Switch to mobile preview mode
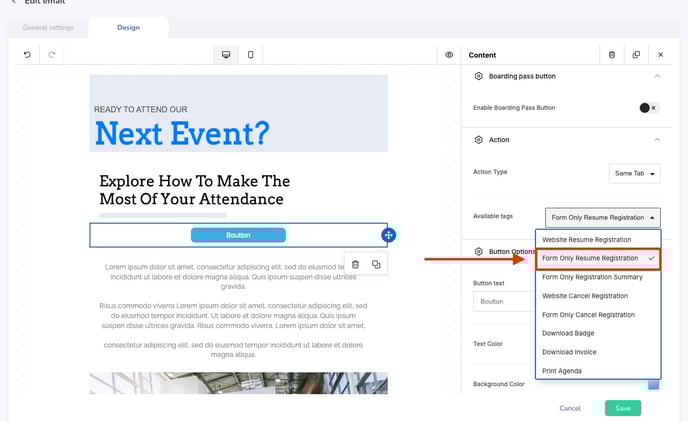The width and height of the screenshot is (688, 422). [250, 55]
